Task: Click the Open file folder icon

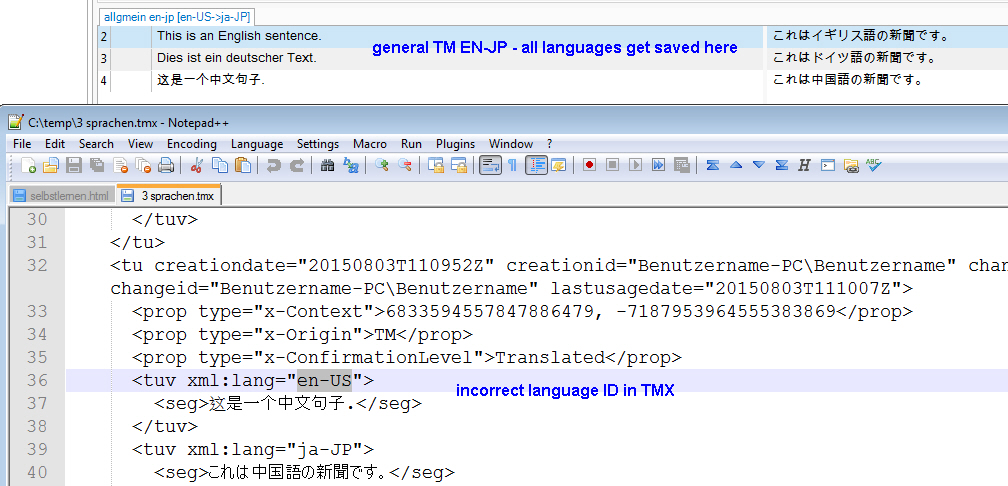Action: tap(51, 166)
